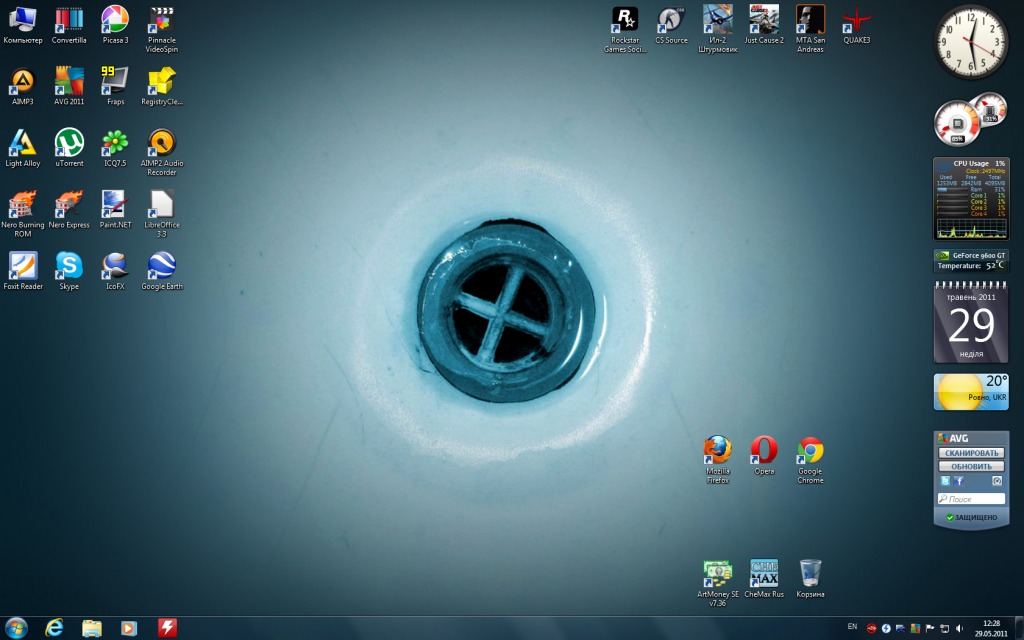Screen dimensions: 1024x640
Task: Click the CPU meter gauge gadget
Action: (970, 118)
